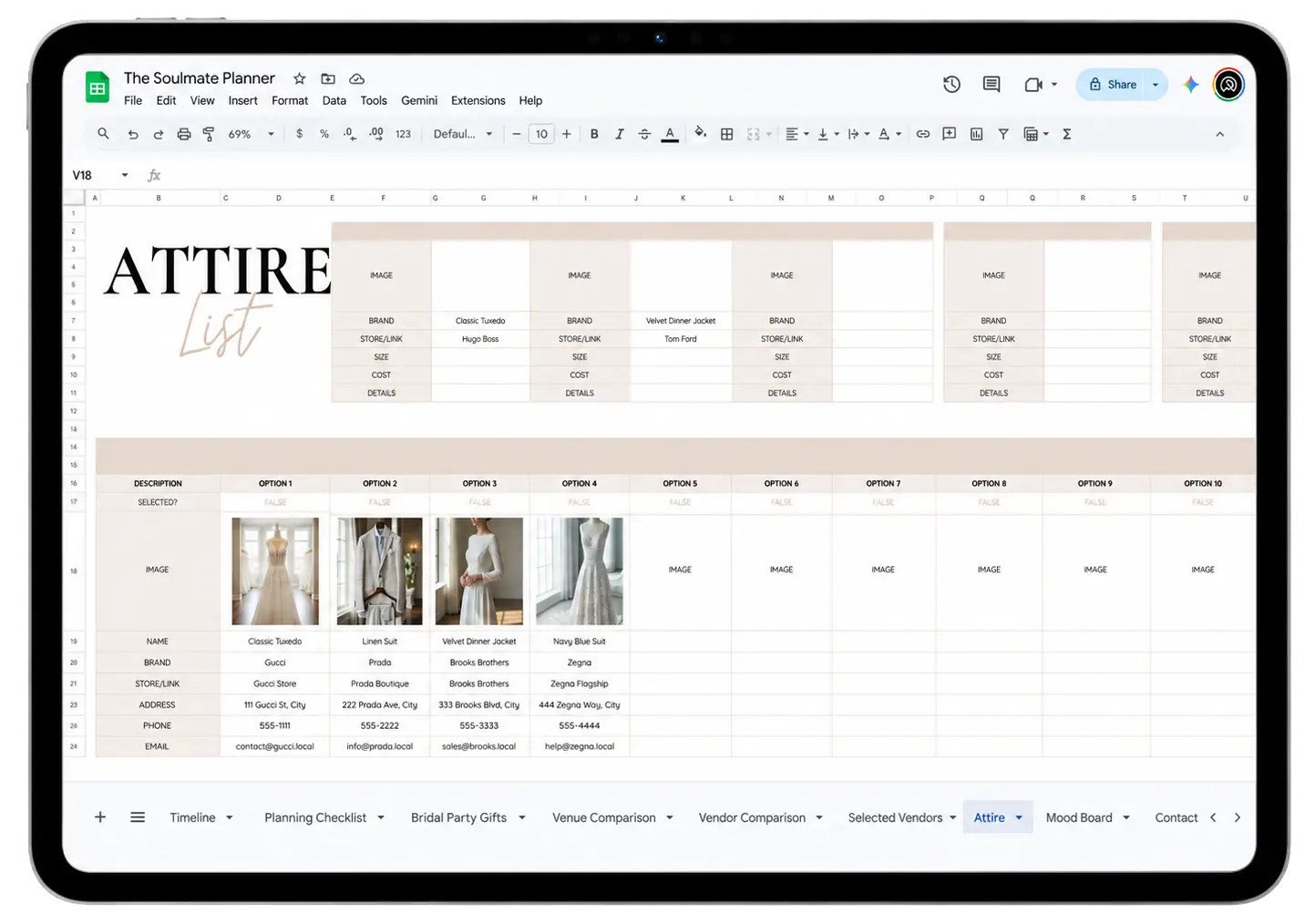This screenshot has height=924, width=1305.
Task: Select the cell "Hugo Boss"
Action: 480,339
